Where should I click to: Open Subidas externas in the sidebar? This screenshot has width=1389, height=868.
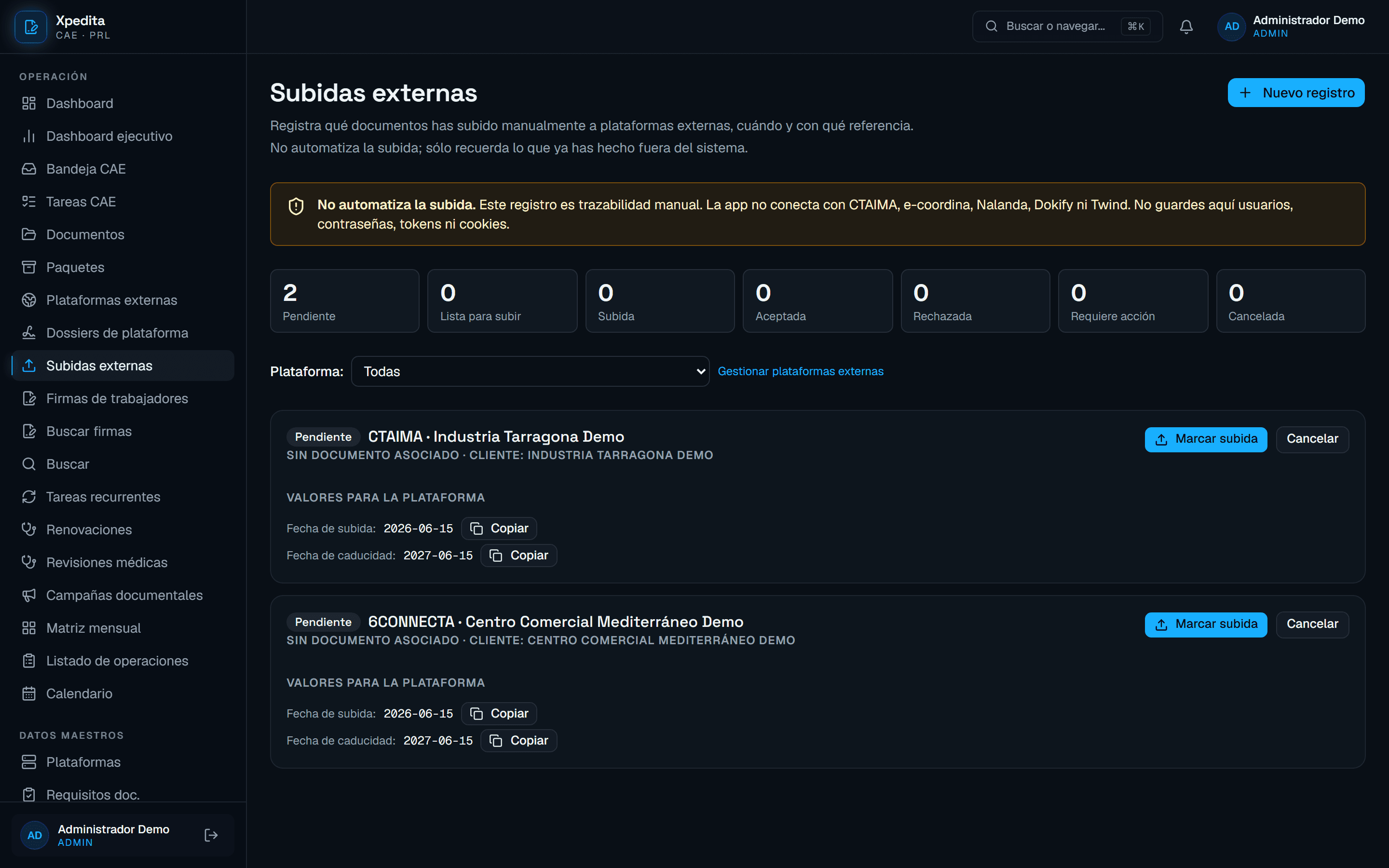(123, 366)
